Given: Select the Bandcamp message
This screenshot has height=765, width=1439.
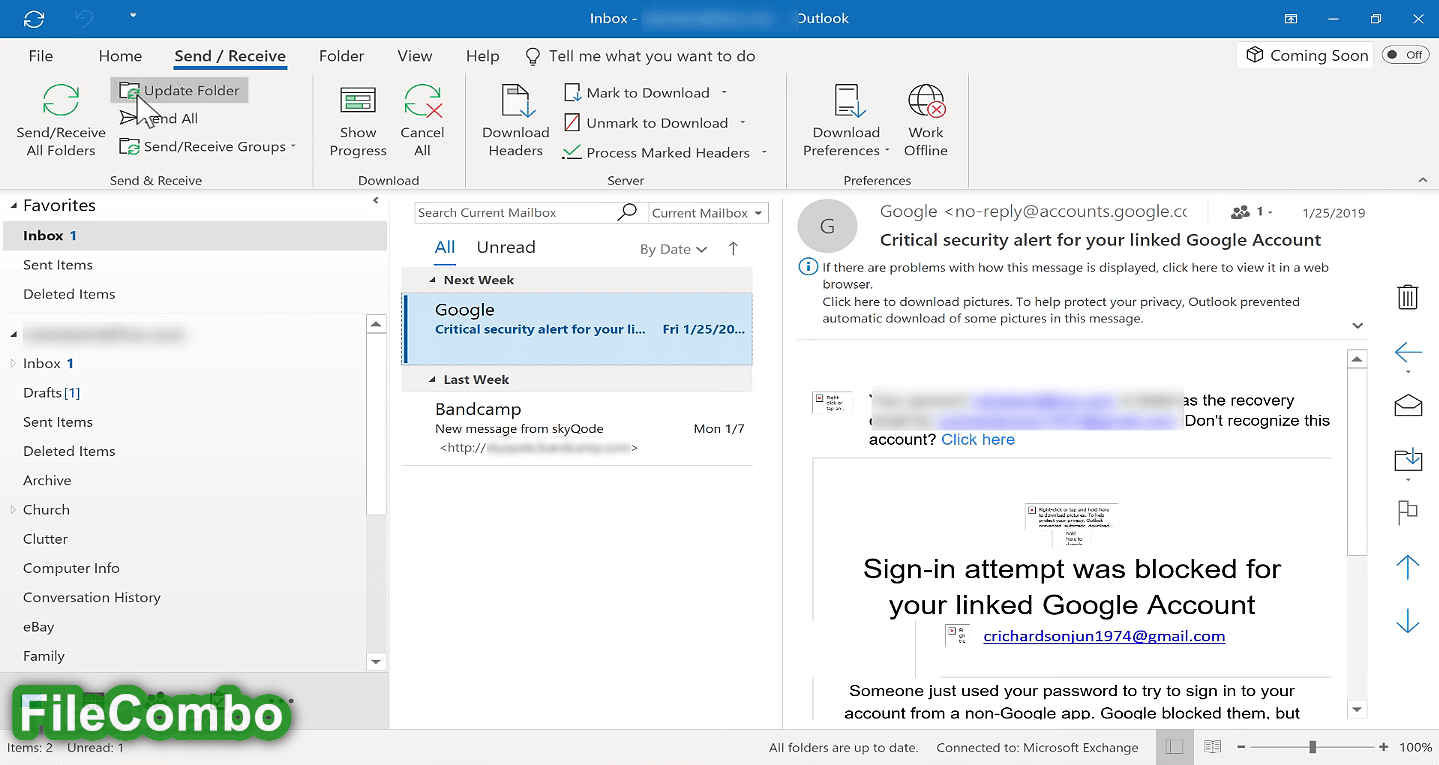Looking at the screenshot, I should 577,429.
